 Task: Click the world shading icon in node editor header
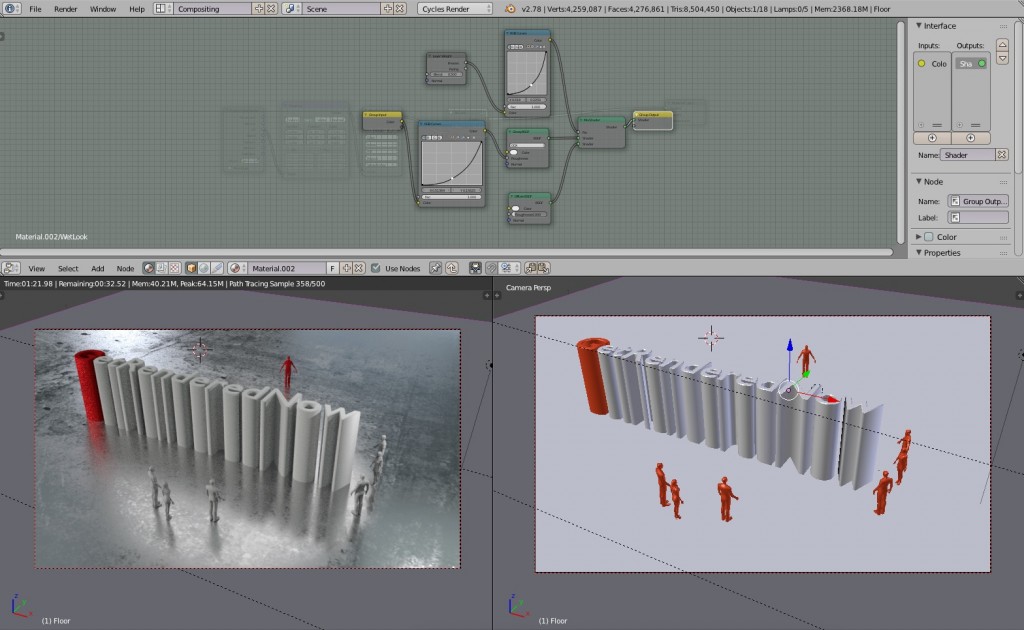pyautogui.click(x=203, y=268)
